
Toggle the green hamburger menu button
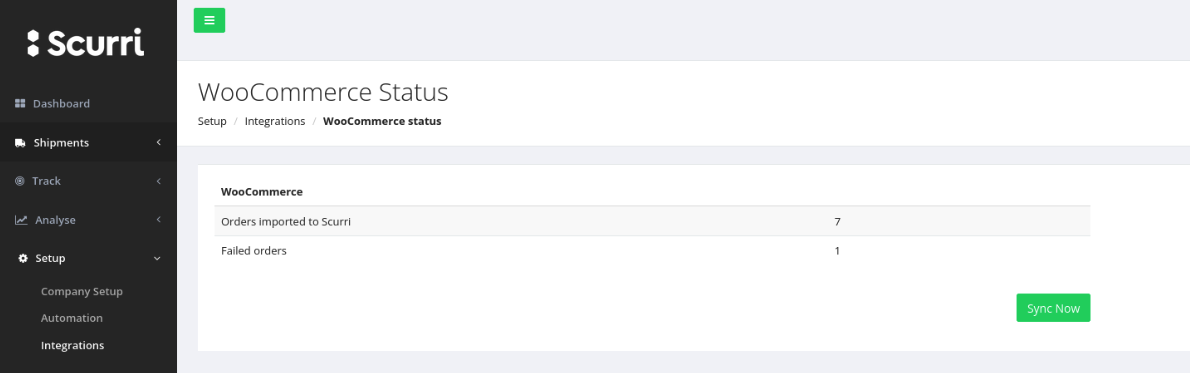pyautogui.click(x=209, y=20)
